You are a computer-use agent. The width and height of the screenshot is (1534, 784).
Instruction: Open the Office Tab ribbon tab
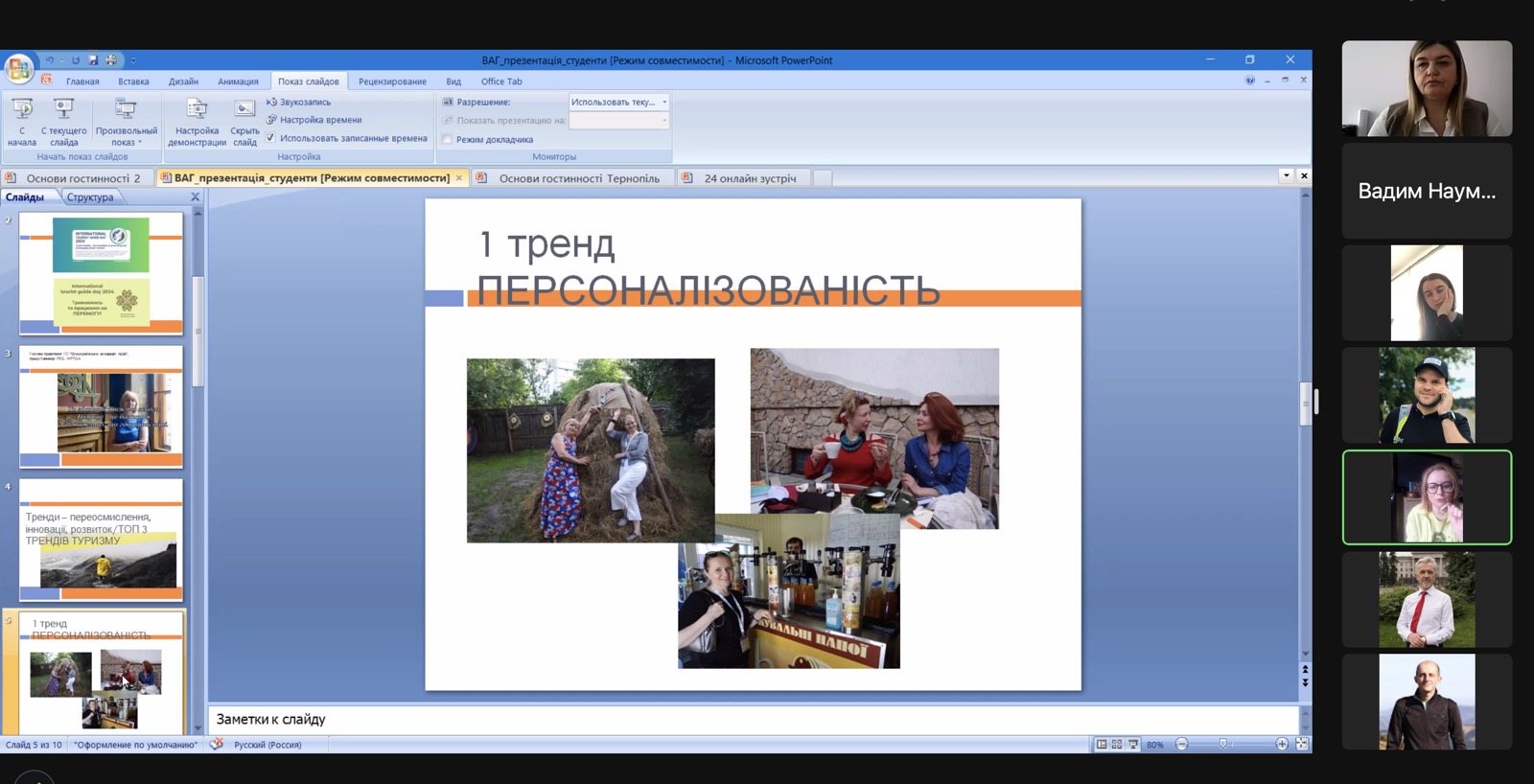click(501, 81)
